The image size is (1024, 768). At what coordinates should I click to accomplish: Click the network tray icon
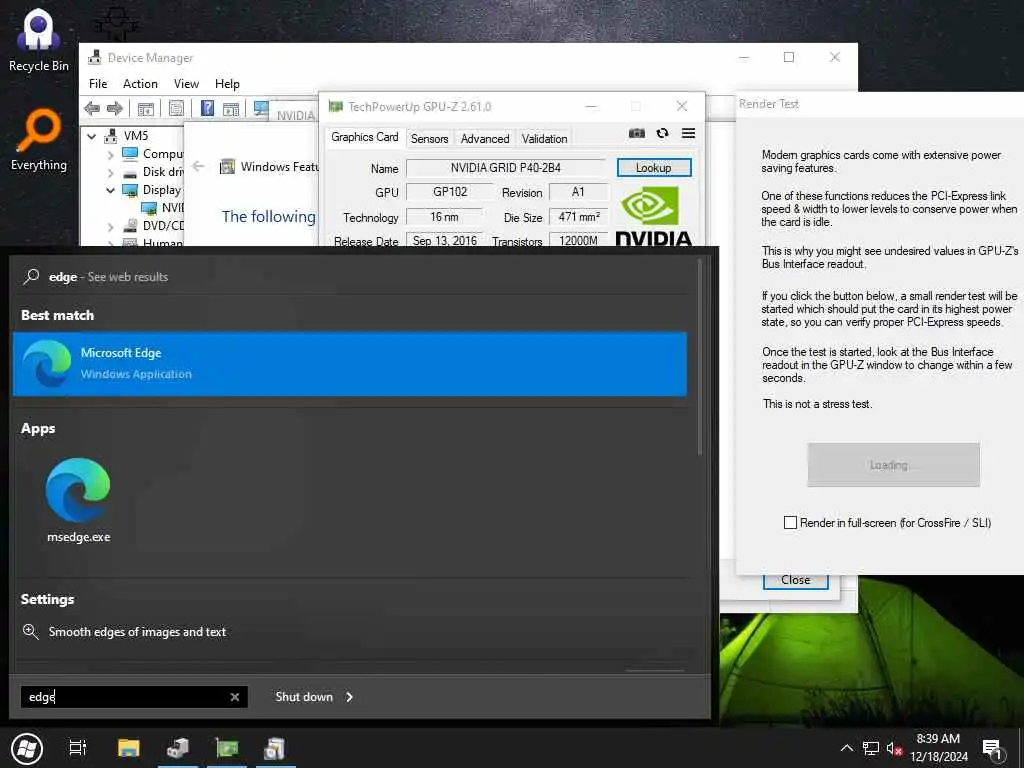click(871, 748)
